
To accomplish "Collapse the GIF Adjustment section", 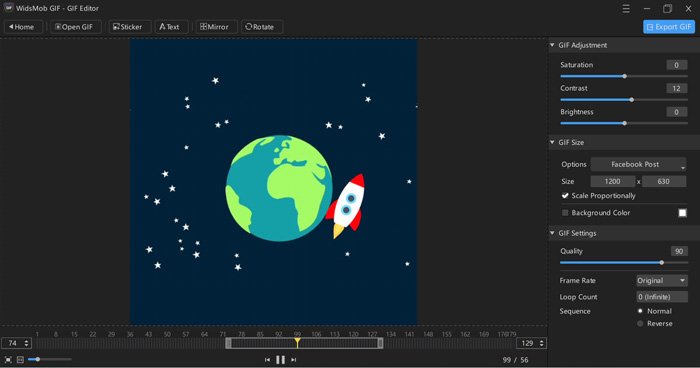I will (x=552, y=45).
